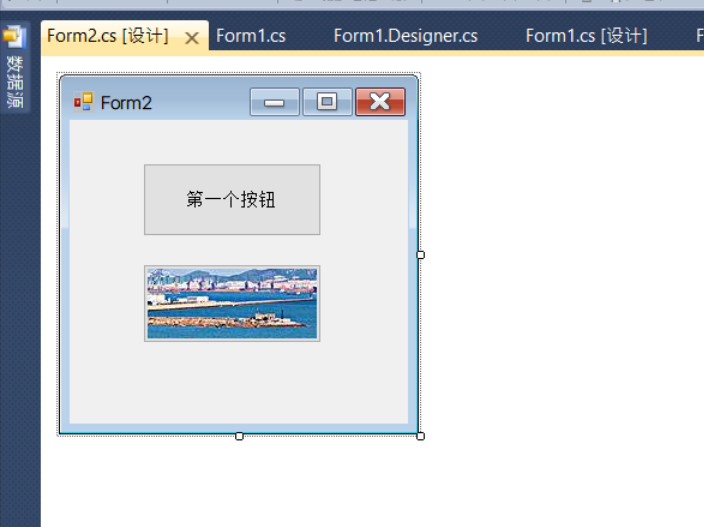
Task: Click the Form2 maximize button
Action: point(327,102)
